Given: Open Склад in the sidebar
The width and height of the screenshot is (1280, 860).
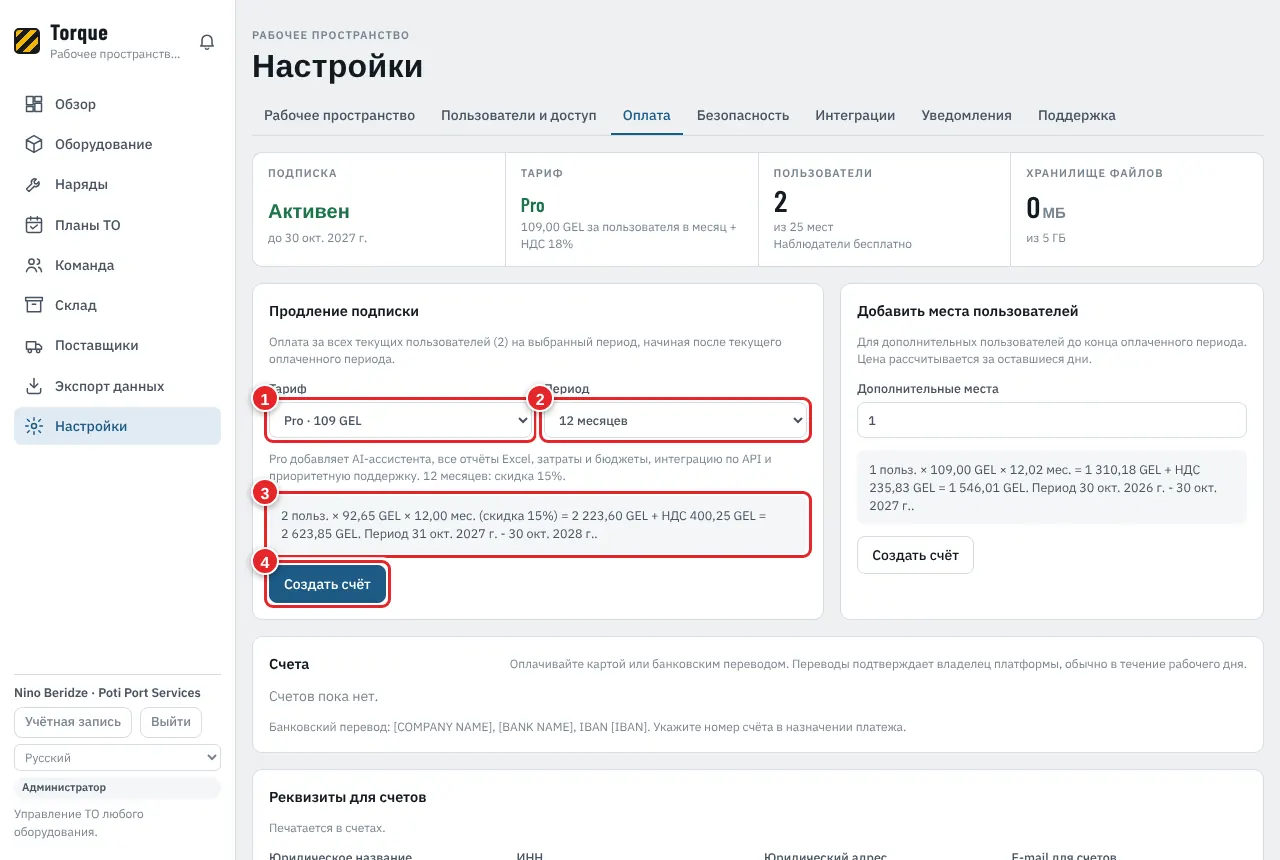Looking at the screenshot, I should (x=117, y=305).
